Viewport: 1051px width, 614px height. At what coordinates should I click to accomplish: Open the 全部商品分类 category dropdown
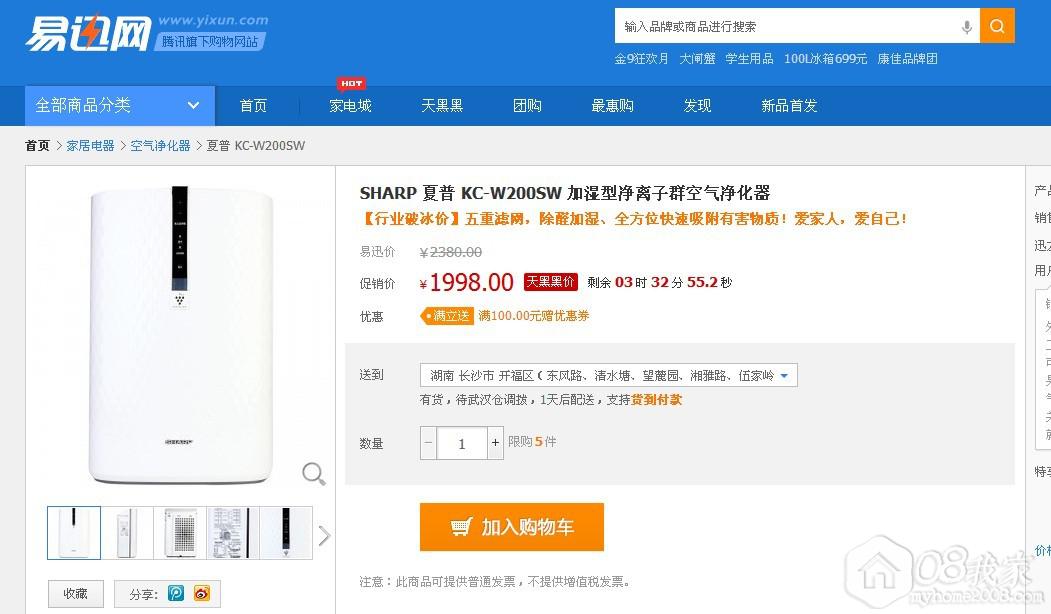click(x=119, y=106)
